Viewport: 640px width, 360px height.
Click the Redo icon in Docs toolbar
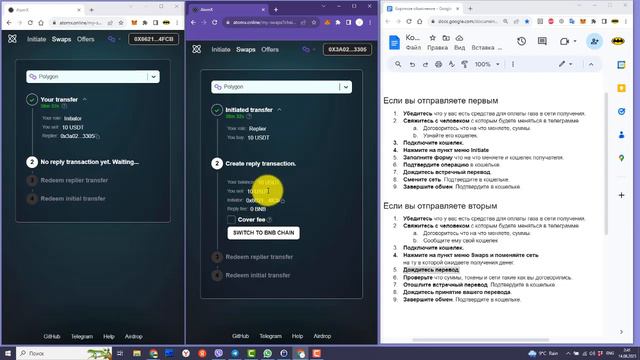tap(425, 64)
